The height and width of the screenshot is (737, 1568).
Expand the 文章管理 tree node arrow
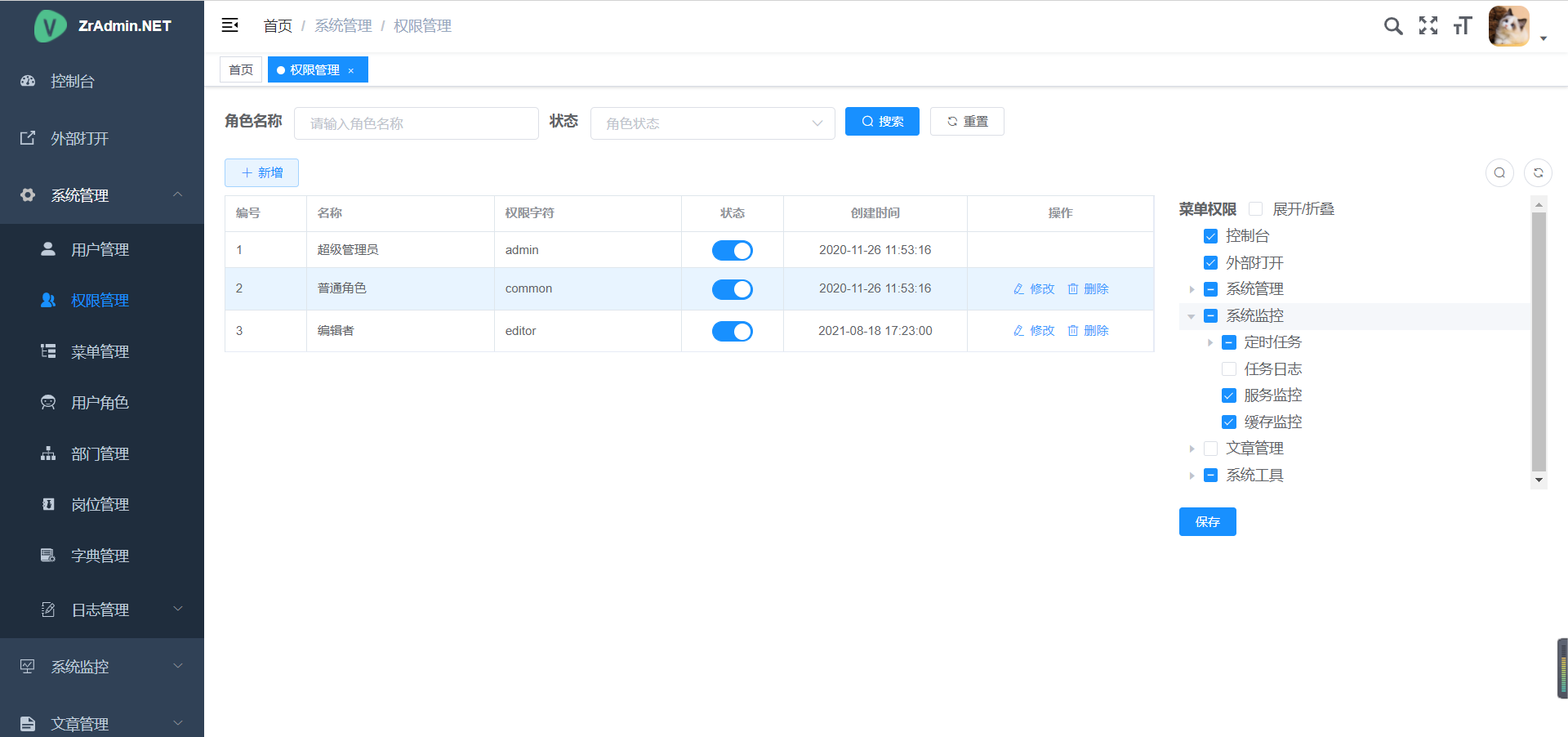(1192, 449)
